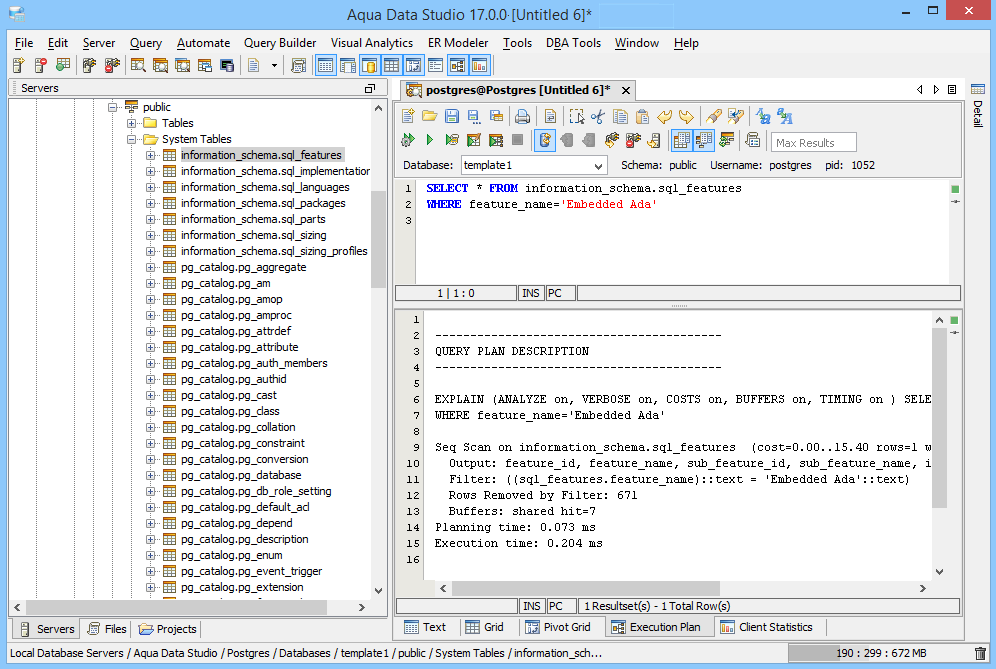Click the results pane horizontal scrollbar thumb
Viewport: 996px width, 669px height.
586,588
